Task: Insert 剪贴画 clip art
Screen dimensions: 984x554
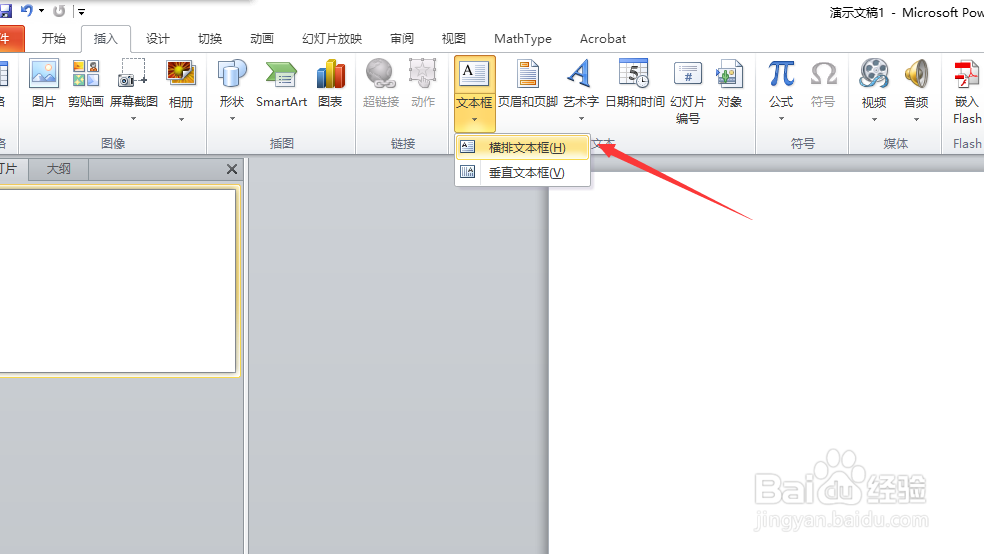Action: [x=85, y=83]
